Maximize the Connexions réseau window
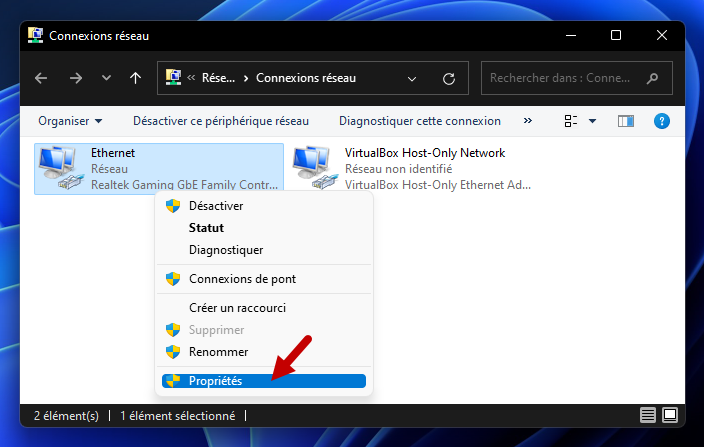The image size is (704, 447). 616,35
